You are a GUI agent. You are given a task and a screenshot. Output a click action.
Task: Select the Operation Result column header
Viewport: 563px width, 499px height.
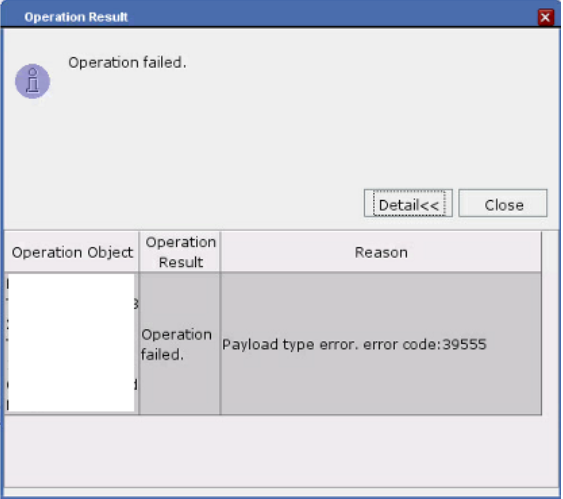180,252
